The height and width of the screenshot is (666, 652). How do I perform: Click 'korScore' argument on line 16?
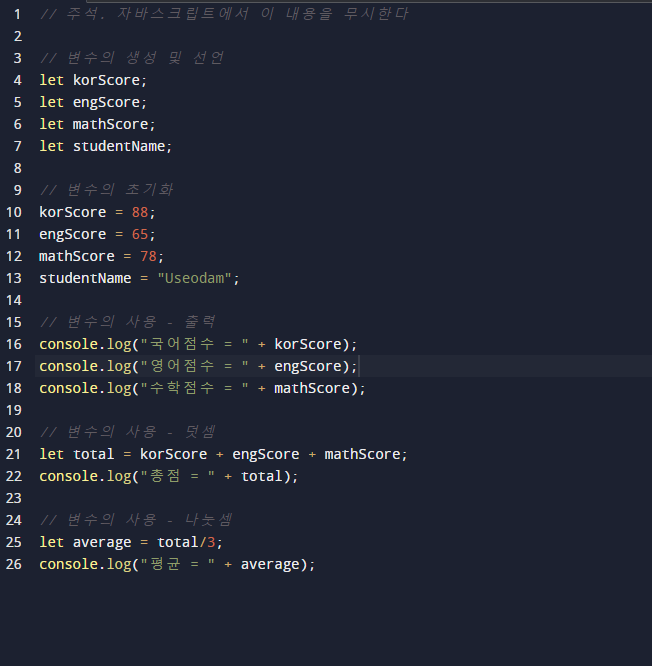308,344
